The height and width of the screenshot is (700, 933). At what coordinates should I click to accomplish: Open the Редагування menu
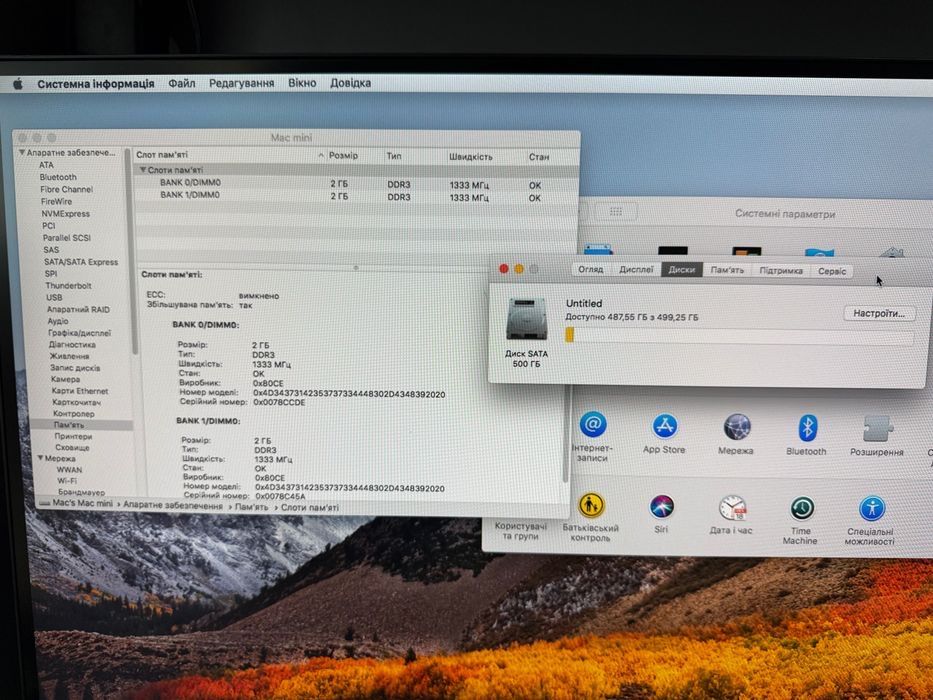point(241,83)
